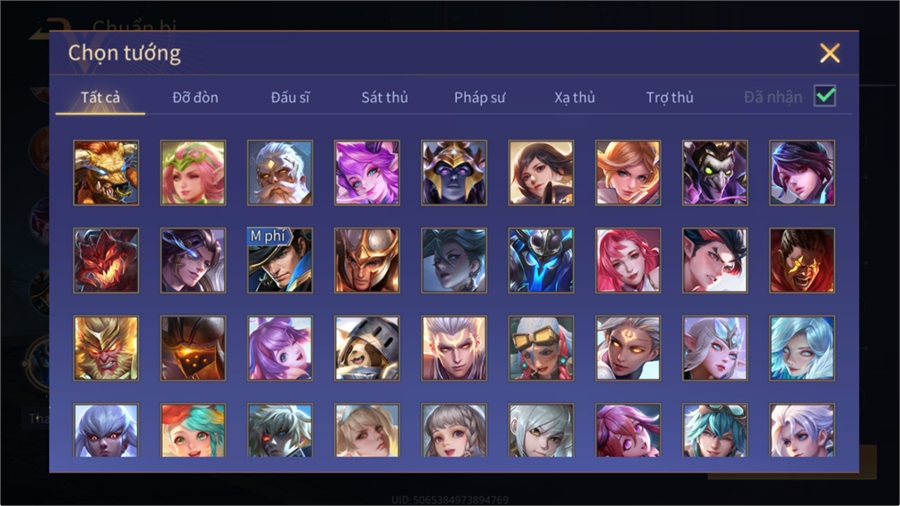Choose the purple plague-mask hero with green eyes

[x=715, y=173]
